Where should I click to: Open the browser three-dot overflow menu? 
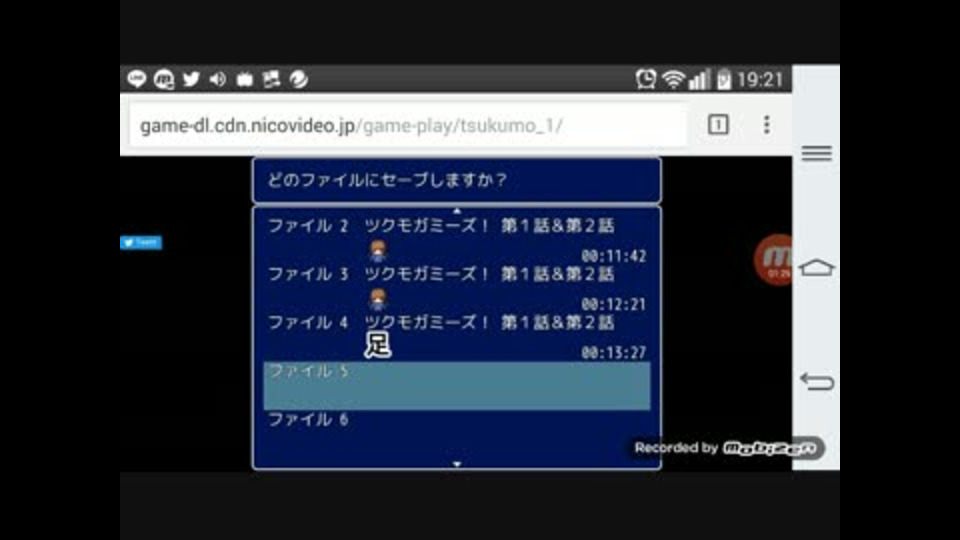pyautogui.click(x=767, y=125)
